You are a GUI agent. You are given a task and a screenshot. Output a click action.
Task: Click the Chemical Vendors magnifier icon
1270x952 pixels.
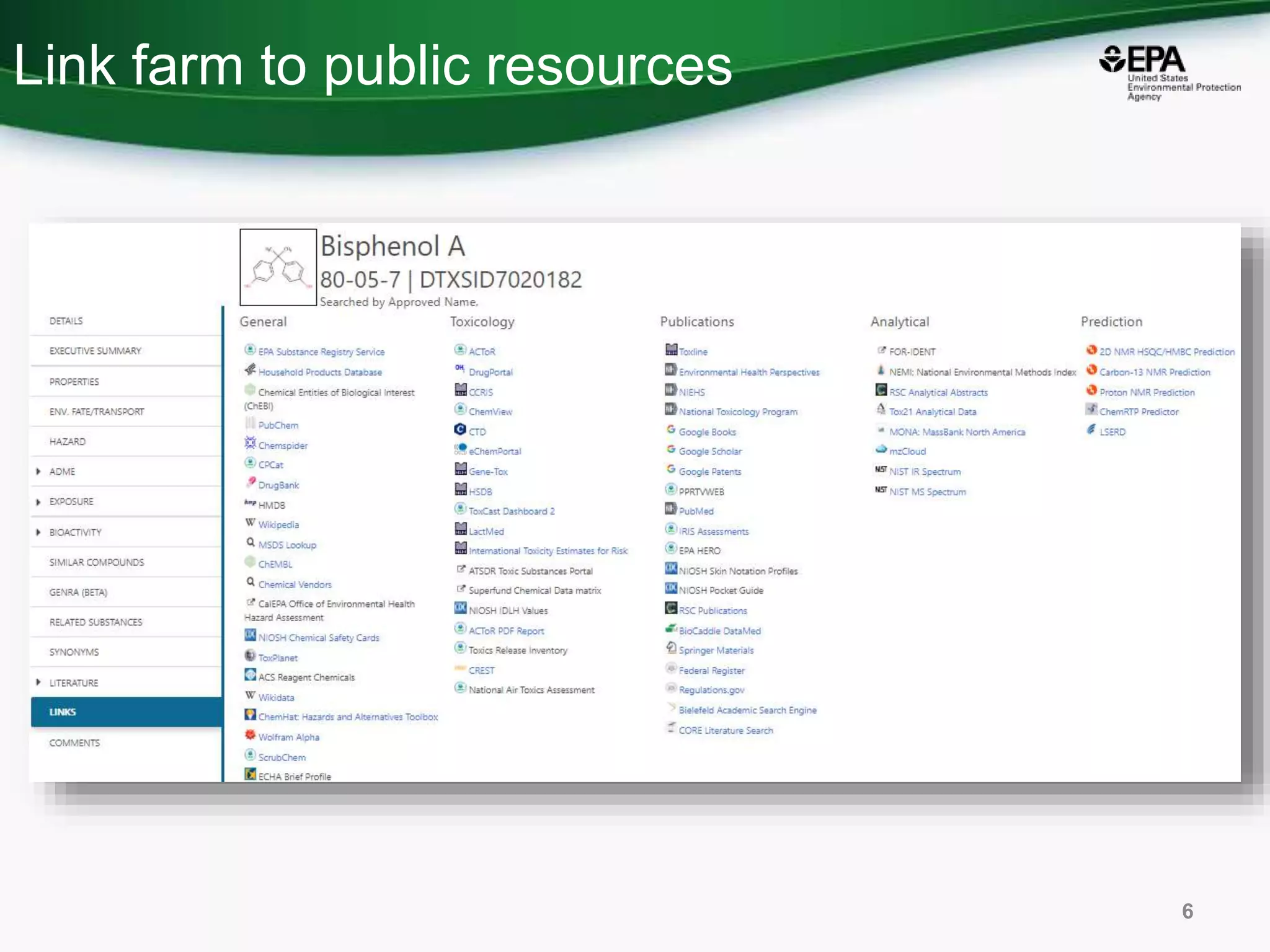(x=250, y=582)
